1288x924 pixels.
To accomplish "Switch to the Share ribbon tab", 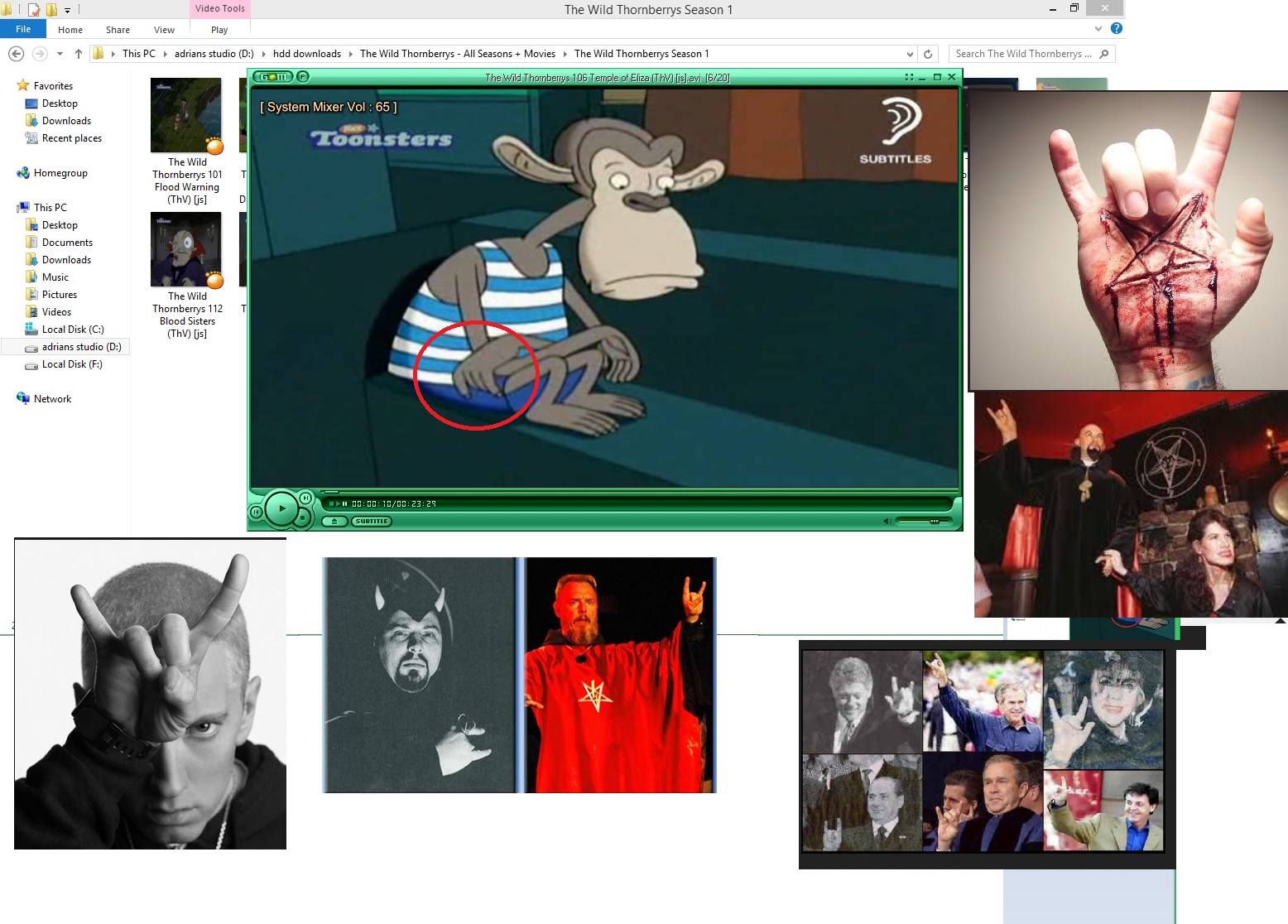I will click(118, 30).
